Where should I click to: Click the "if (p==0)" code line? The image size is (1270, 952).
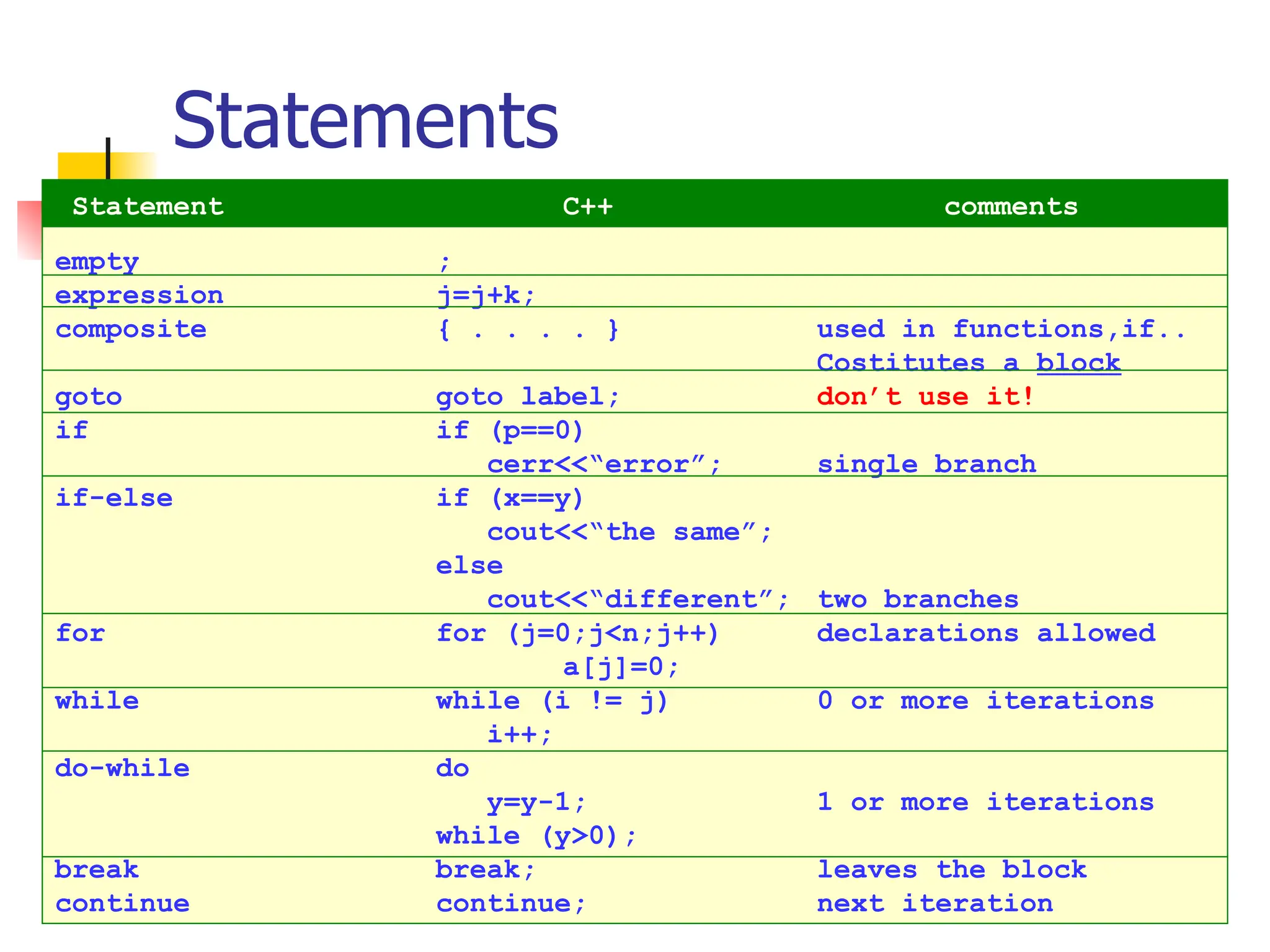pos(510,430)
